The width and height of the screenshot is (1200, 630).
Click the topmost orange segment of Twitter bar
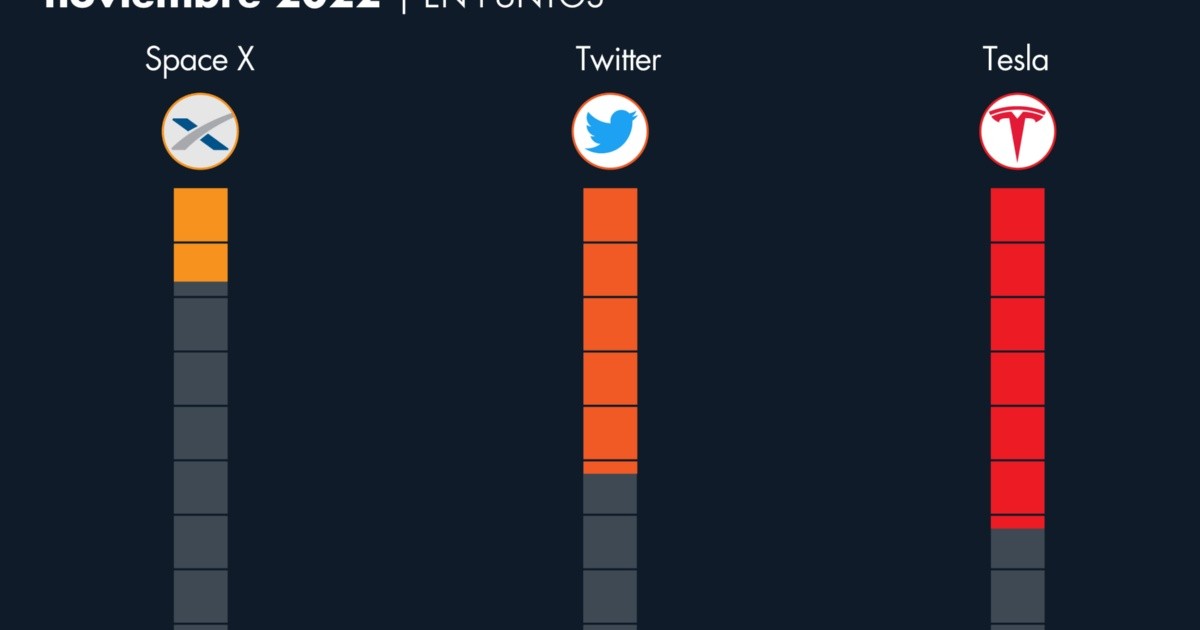pyautogui.click(x=610, y=215)
